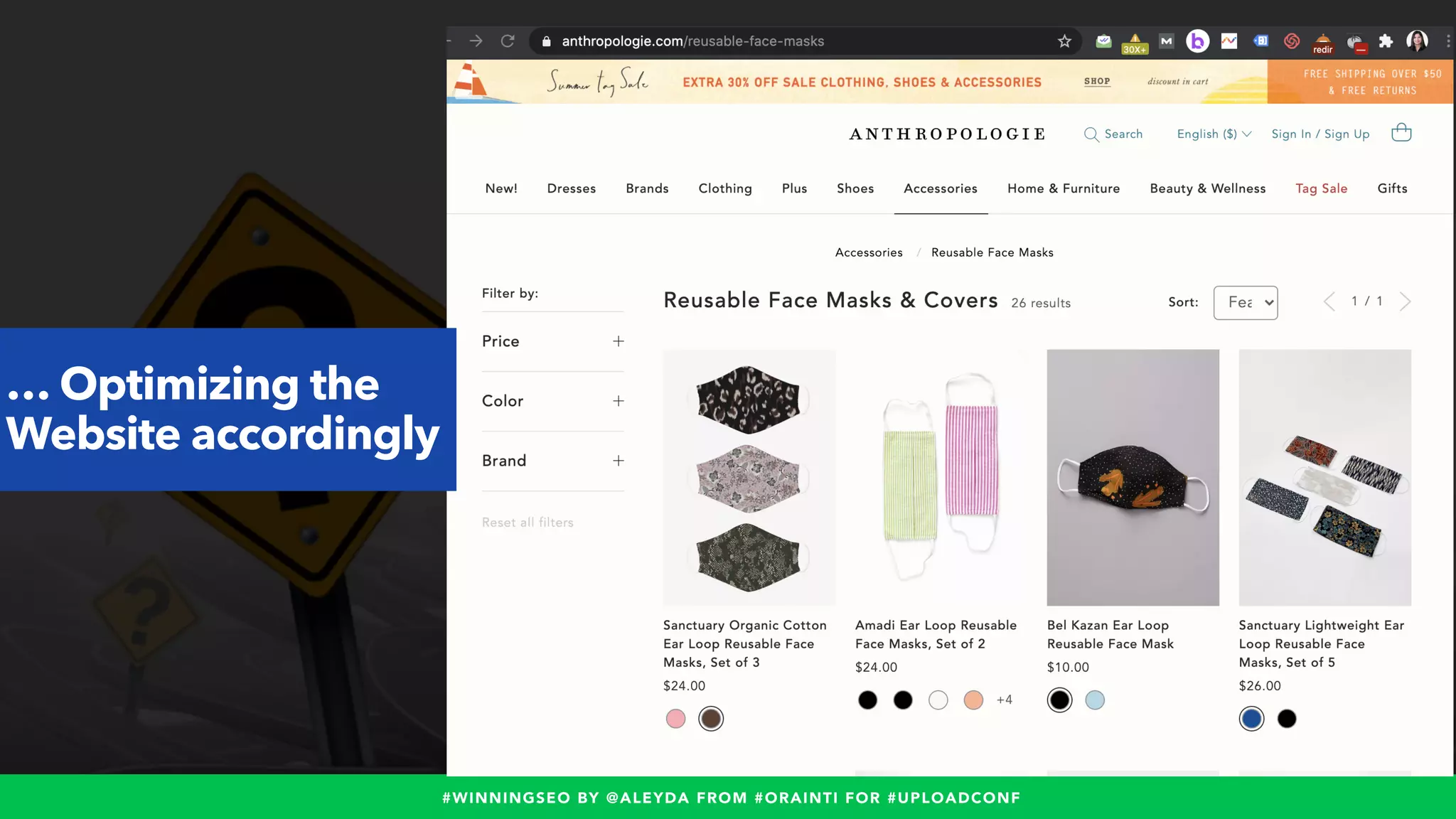Image resolution: width=1456 pixels, height=819 pixels.
Task: Go to next results page arrow
Action: [x=1405, y=301]
